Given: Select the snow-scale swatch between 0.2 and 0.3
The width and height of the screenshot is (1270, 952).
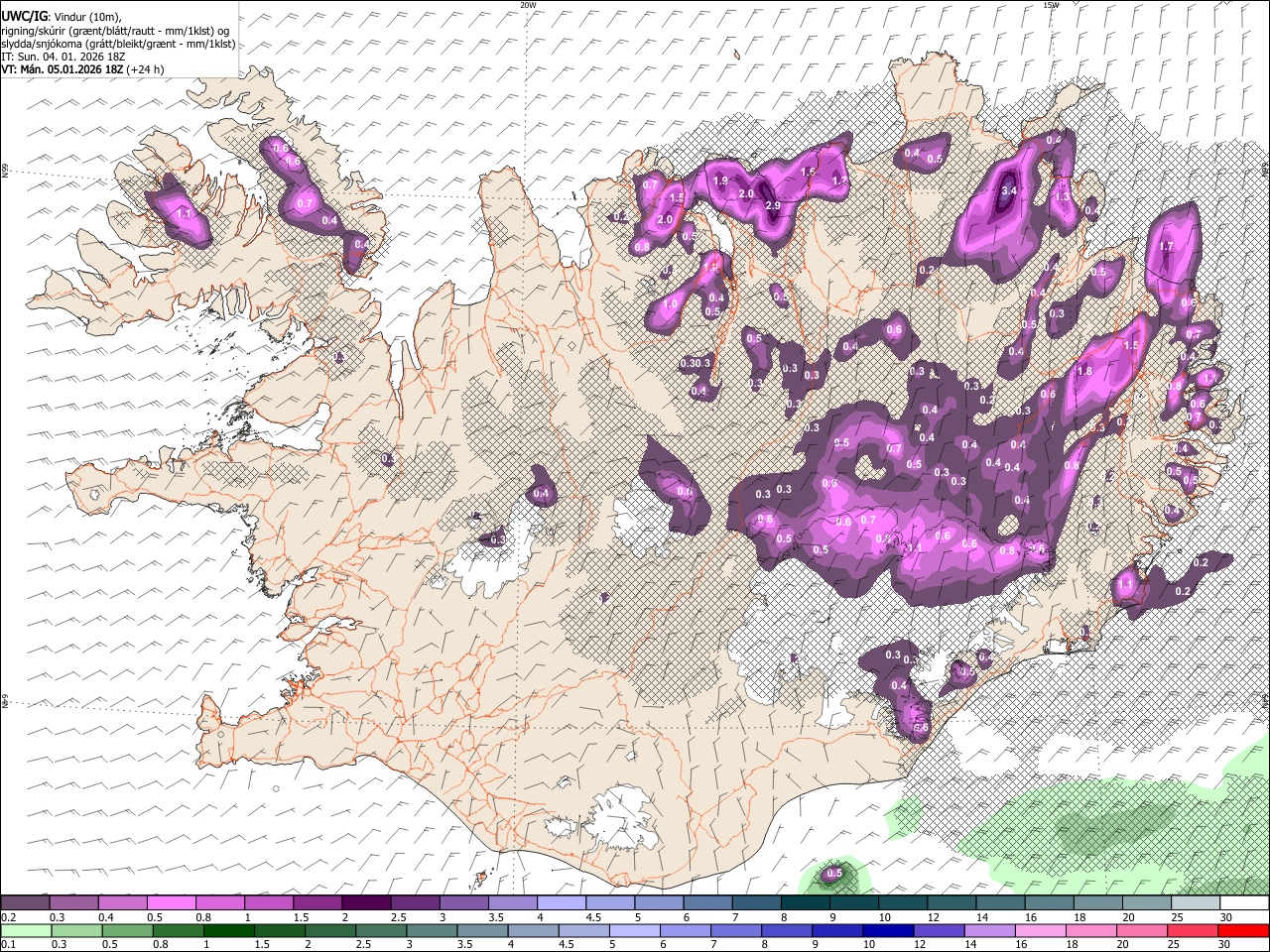Looking at the screenshot, I should 25,903.
